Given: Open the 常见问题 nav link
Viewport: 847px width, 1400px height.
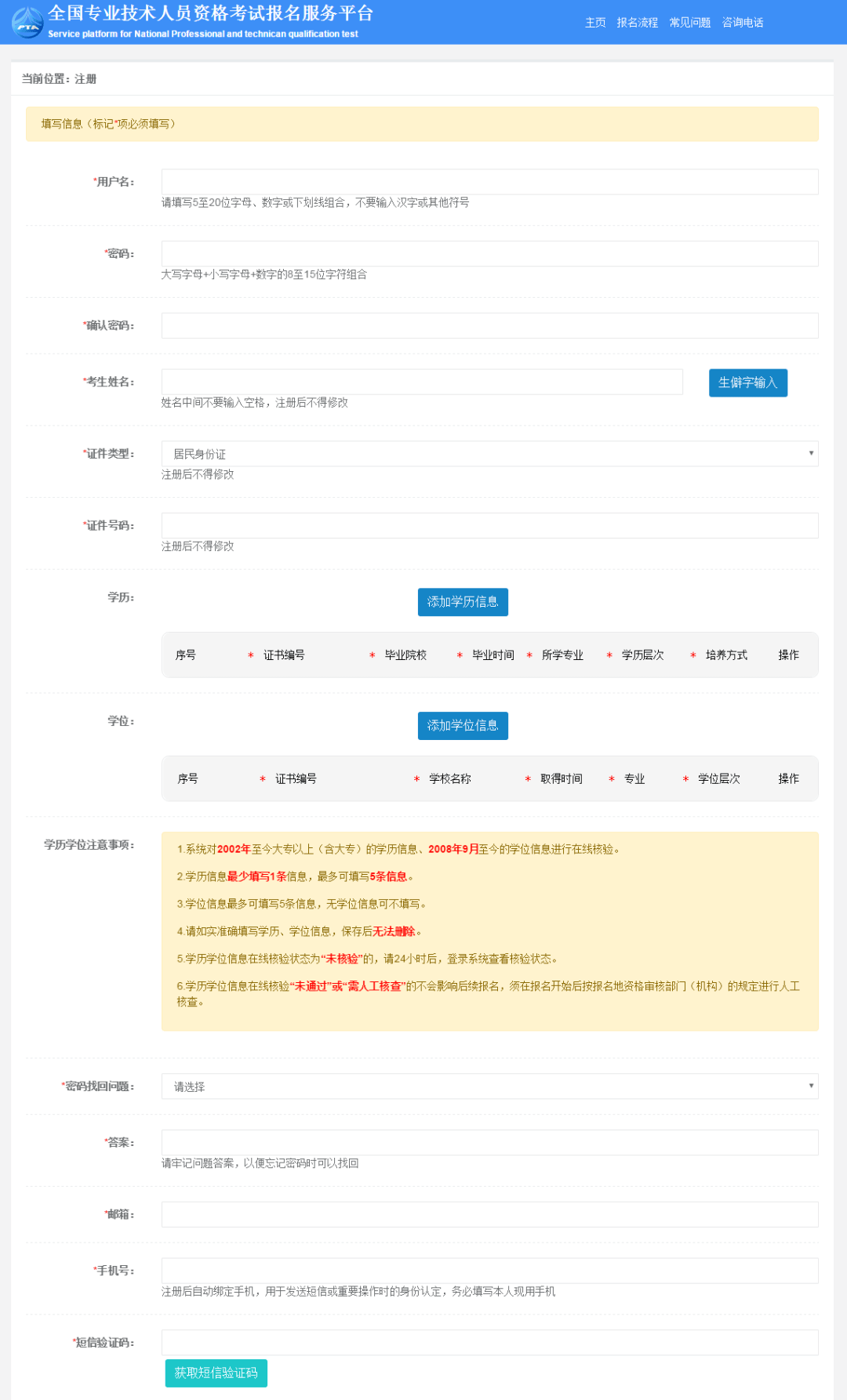Looking at the screenshot, I should click(x=689, y=23).
